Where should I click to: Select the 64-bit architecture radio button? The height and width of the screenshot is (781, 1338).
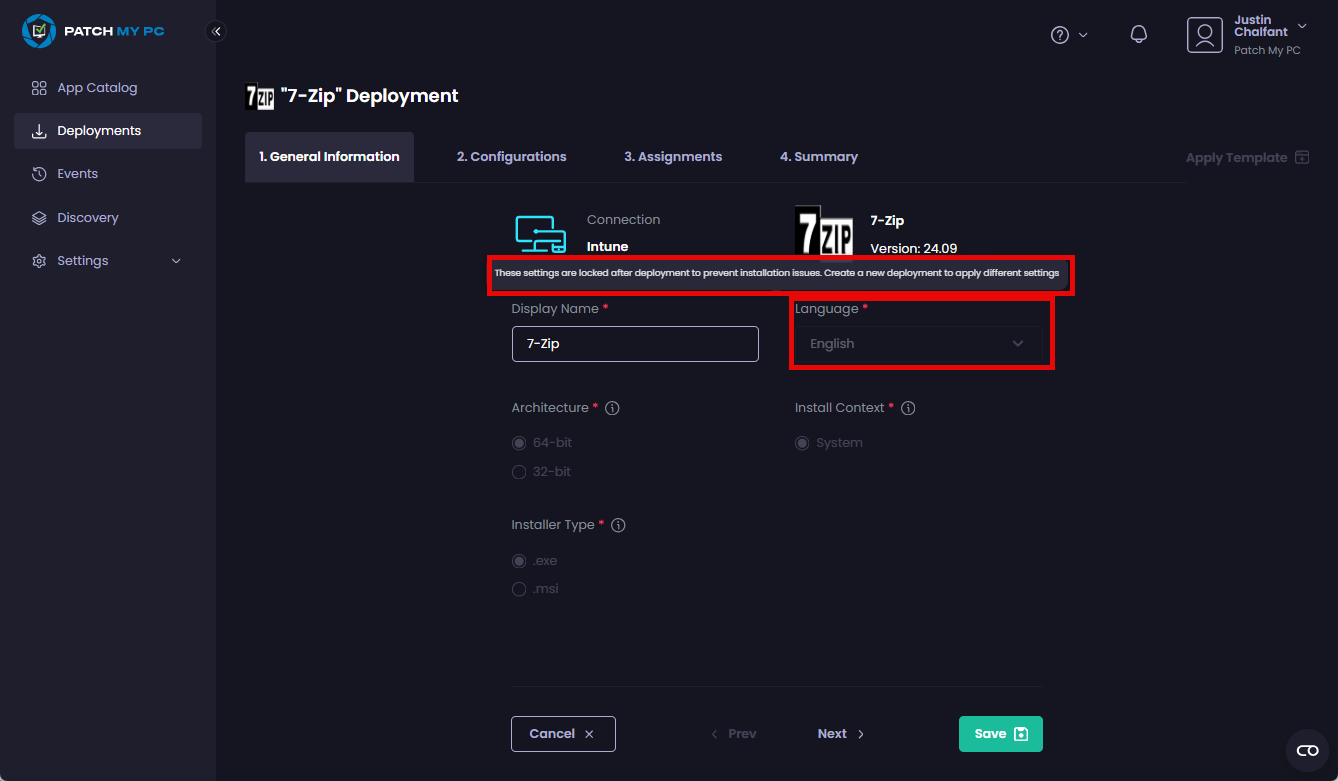519,443
